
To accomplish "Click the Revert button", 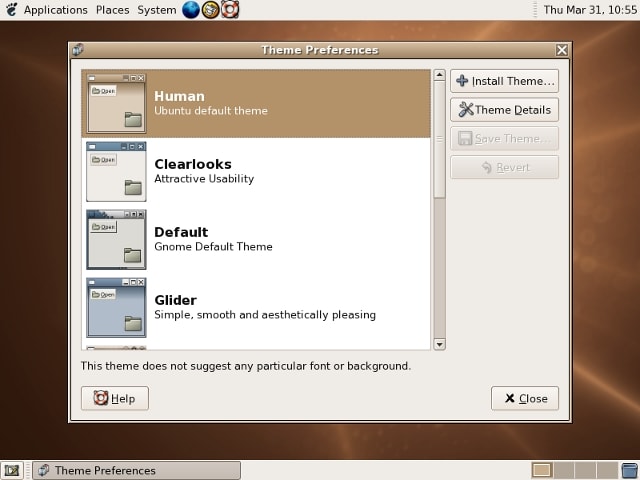I will point(504,167).
